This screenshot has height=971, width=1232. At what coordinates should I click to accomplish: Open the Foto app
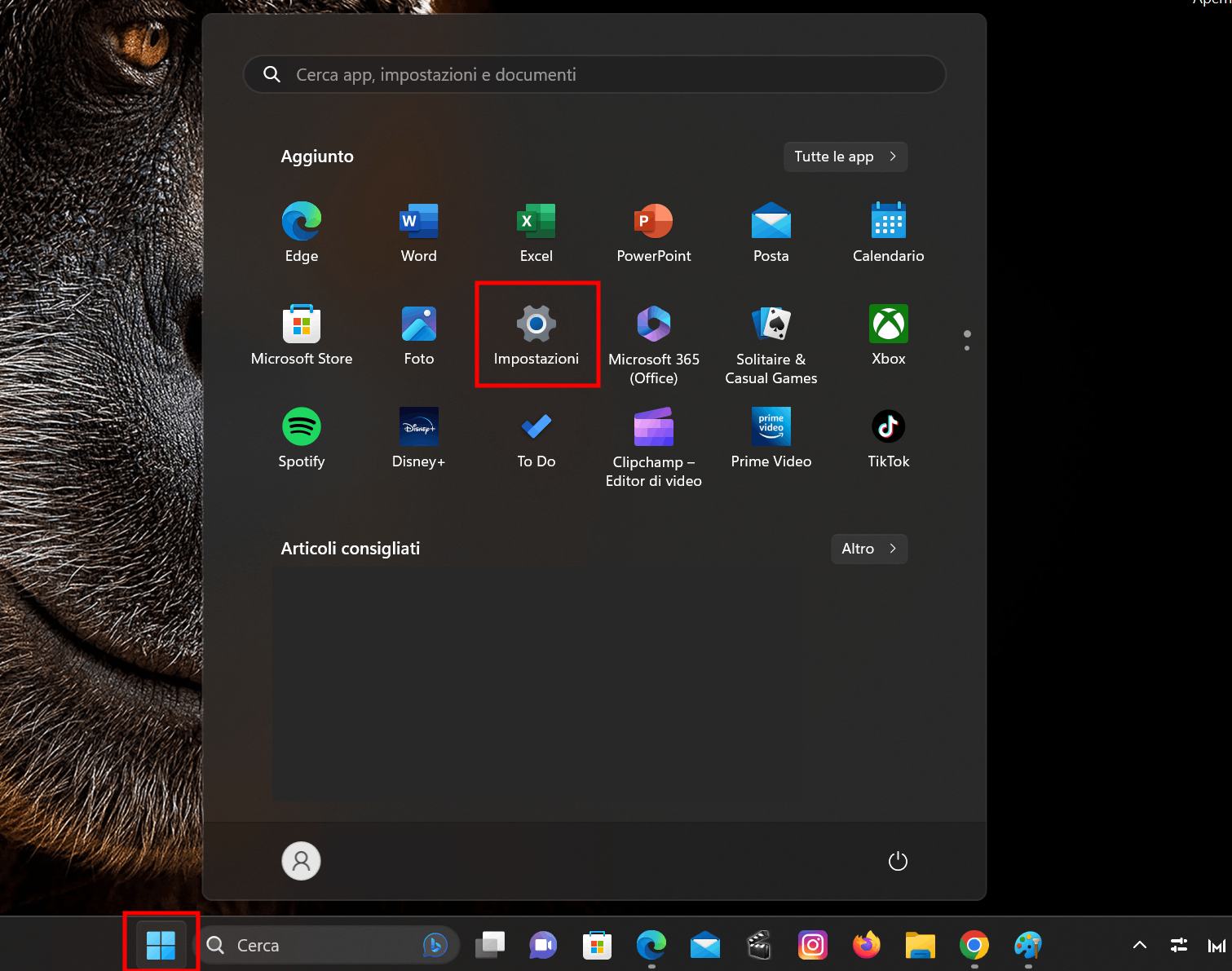(x=418, y=334)
